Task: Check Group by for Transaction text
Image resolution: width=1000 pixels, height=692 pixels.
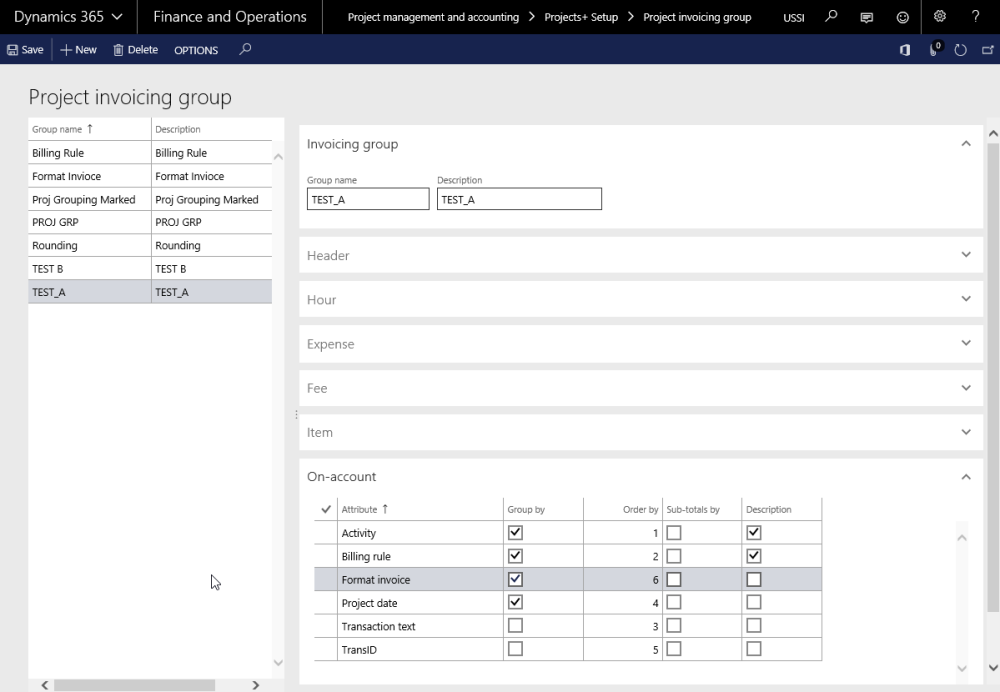Action: coord(515,625)
